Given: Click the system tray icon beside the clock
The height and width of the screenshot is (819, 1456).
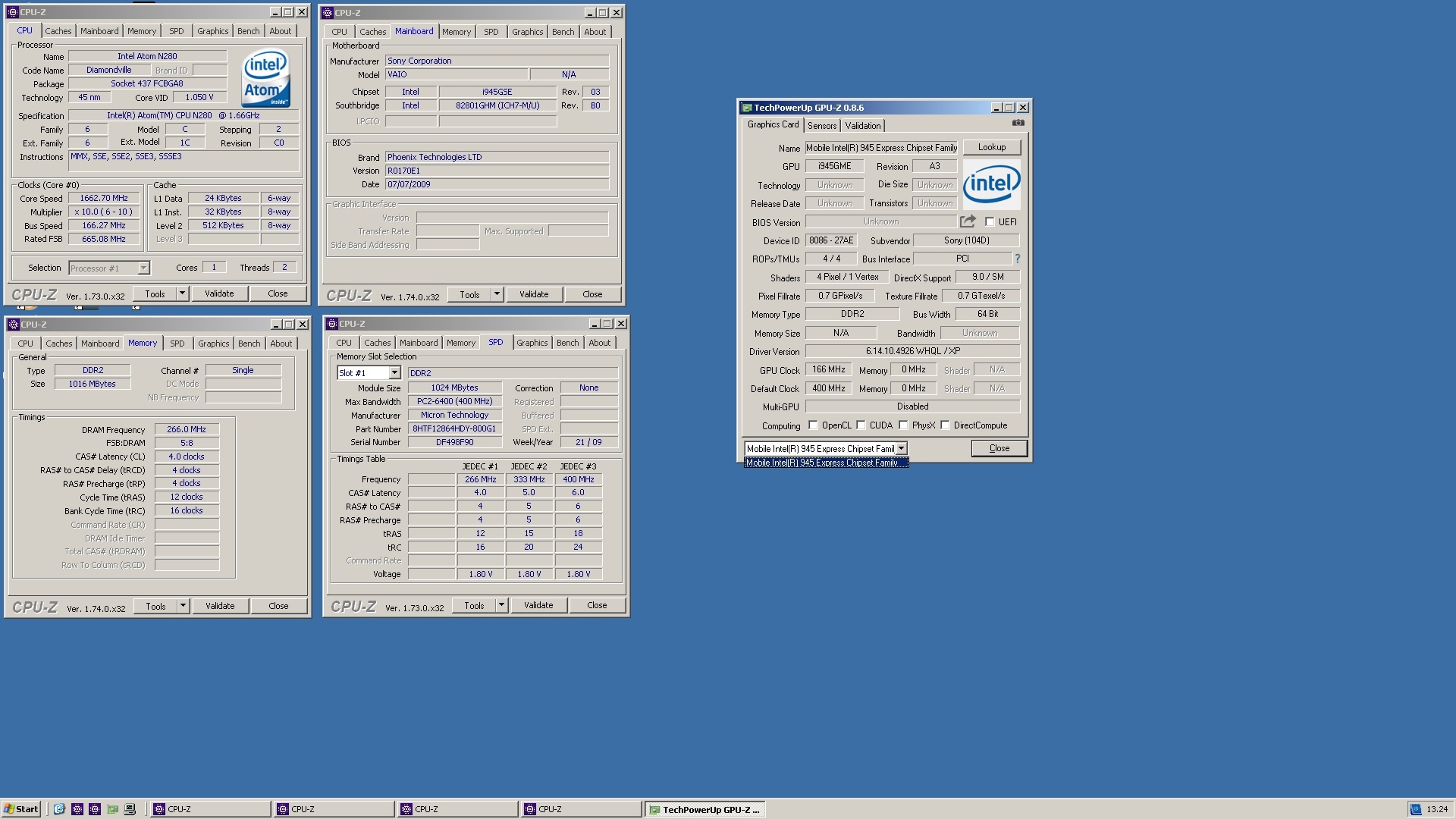Looking at the screenshot, I should coord(1415,809).
